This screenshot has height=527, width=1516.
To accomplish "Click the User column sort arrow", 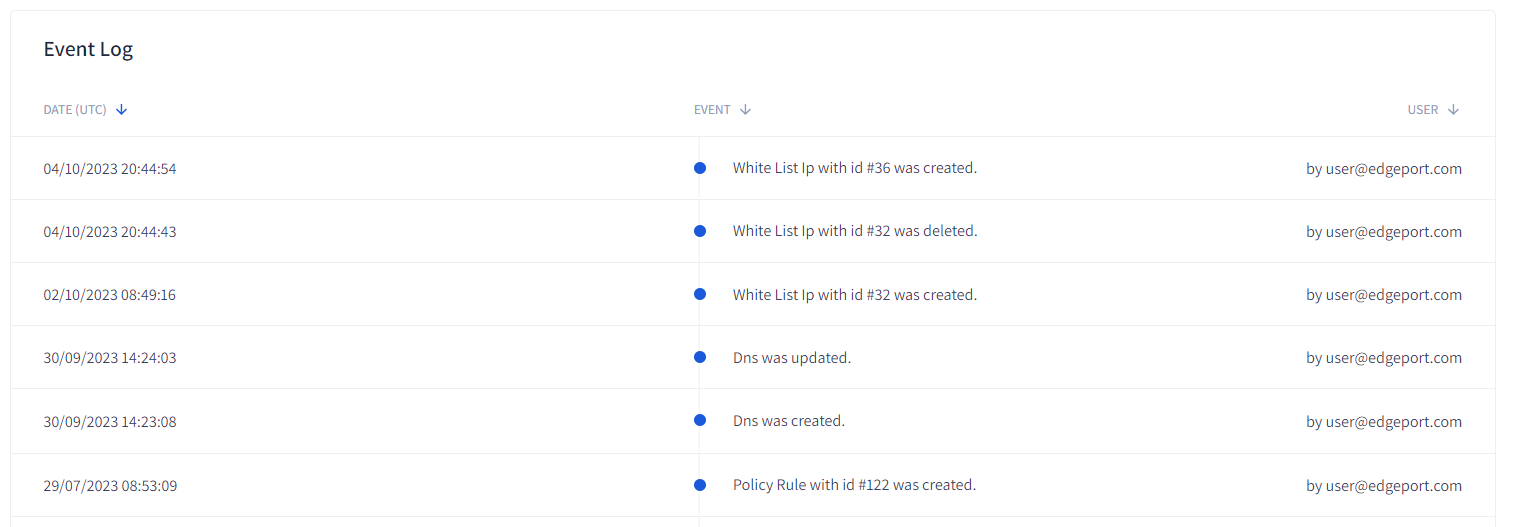I will 1454,110.
